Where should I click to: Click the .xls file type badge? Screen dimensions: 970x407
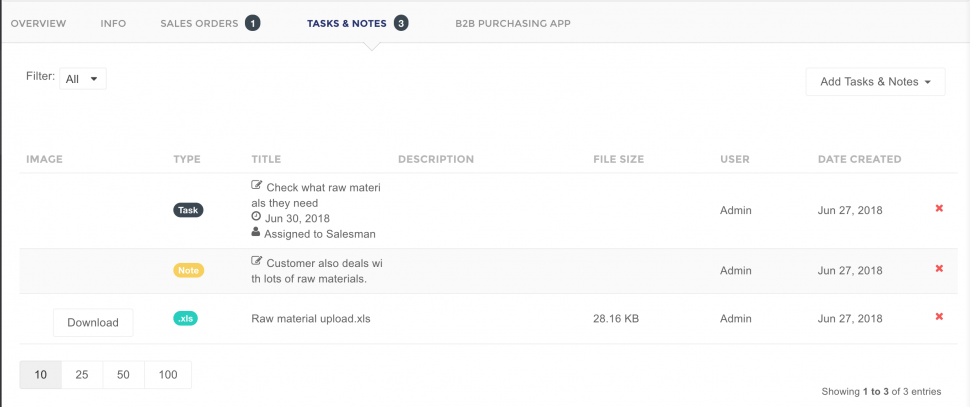click(186, 319)
